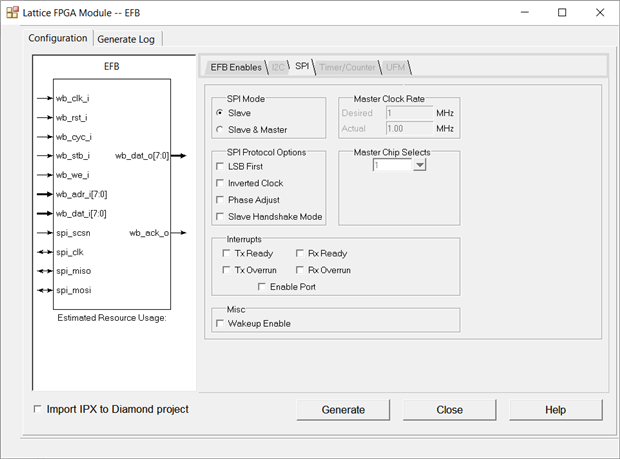This screenshot has height=459, width=620.
Task: Enable the Tx Overrun interrupt
Action: point(226,270)
